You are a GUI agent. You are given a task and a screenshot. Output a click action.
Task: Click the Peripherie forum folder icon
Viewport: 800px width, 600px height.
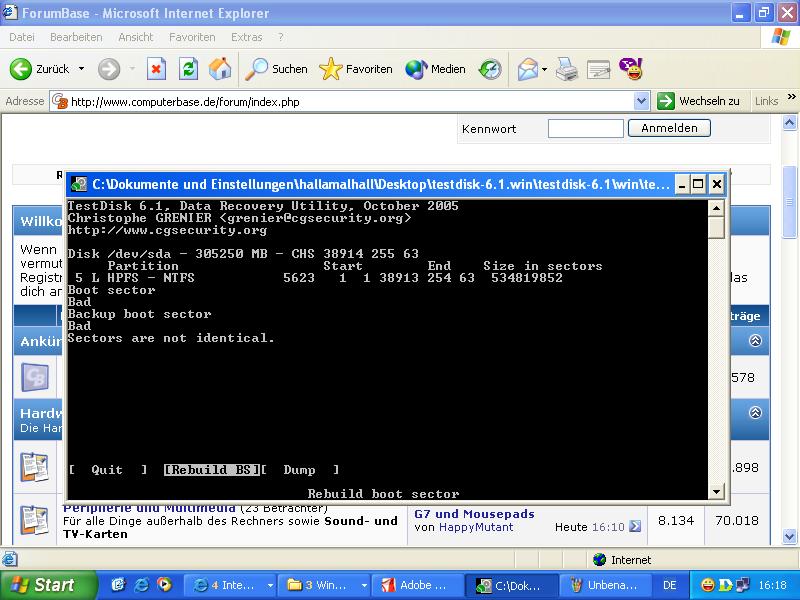coord(34,520)
